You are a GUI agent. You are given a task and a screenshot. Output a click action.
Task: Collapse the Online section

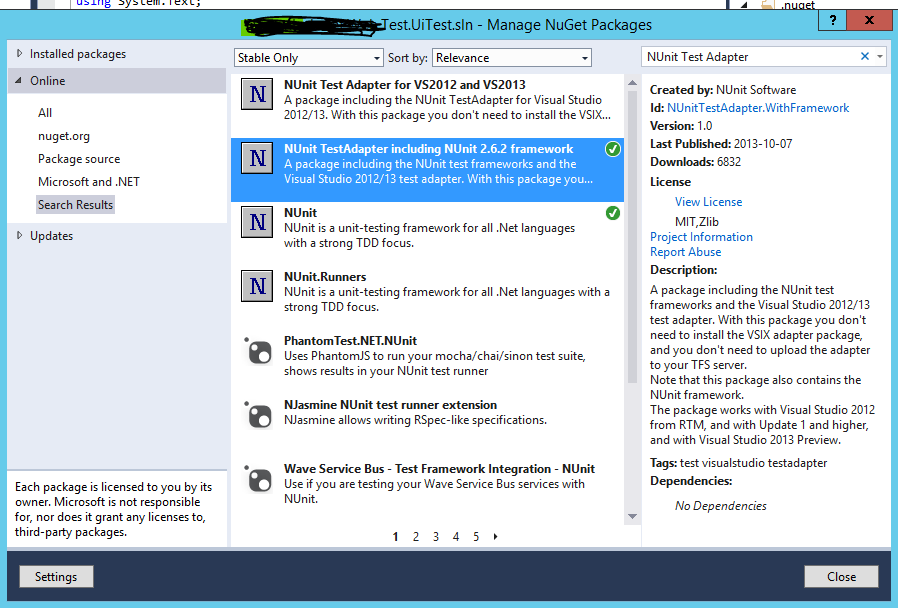[x=18, y=80]
